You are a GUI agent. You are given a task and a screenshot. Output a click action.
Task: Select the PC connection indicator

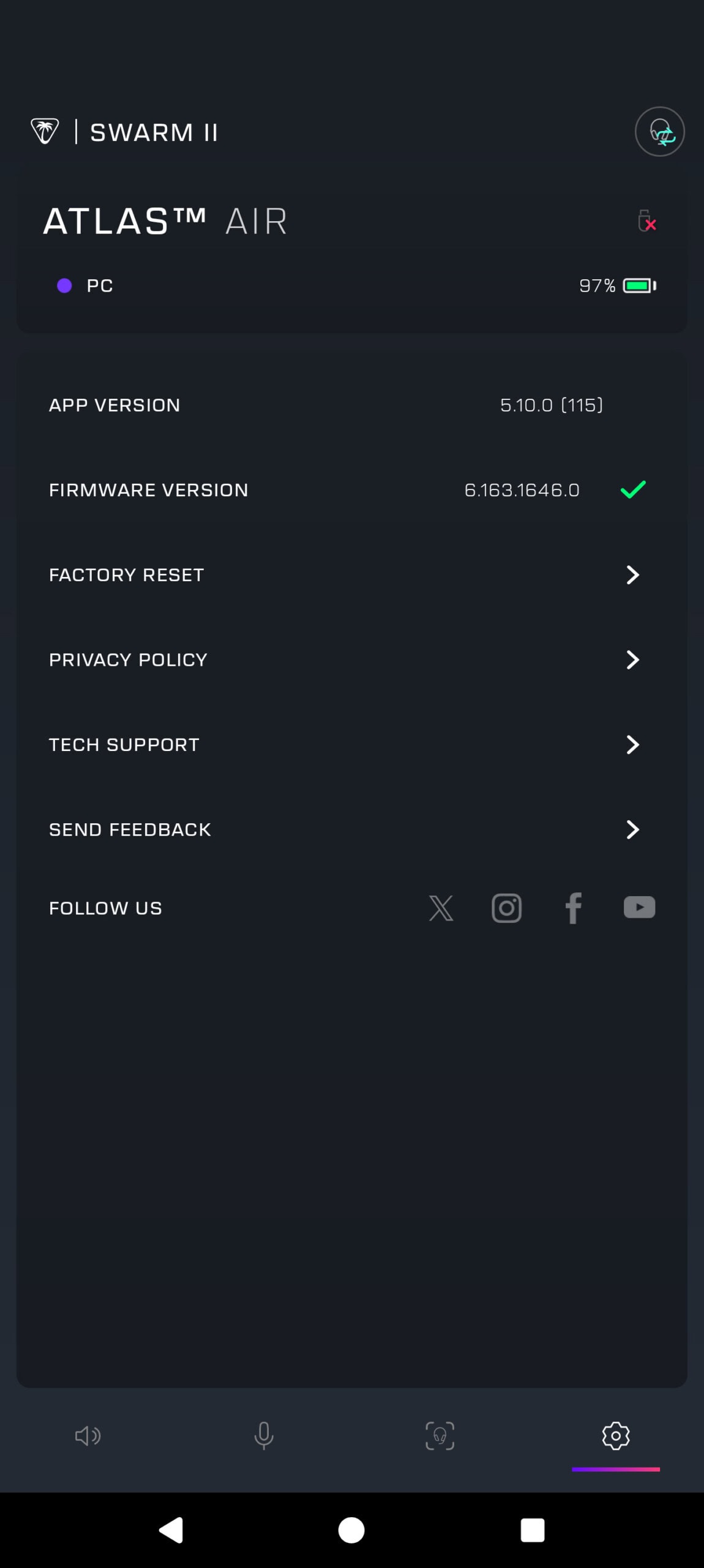[x=86, y=285]
